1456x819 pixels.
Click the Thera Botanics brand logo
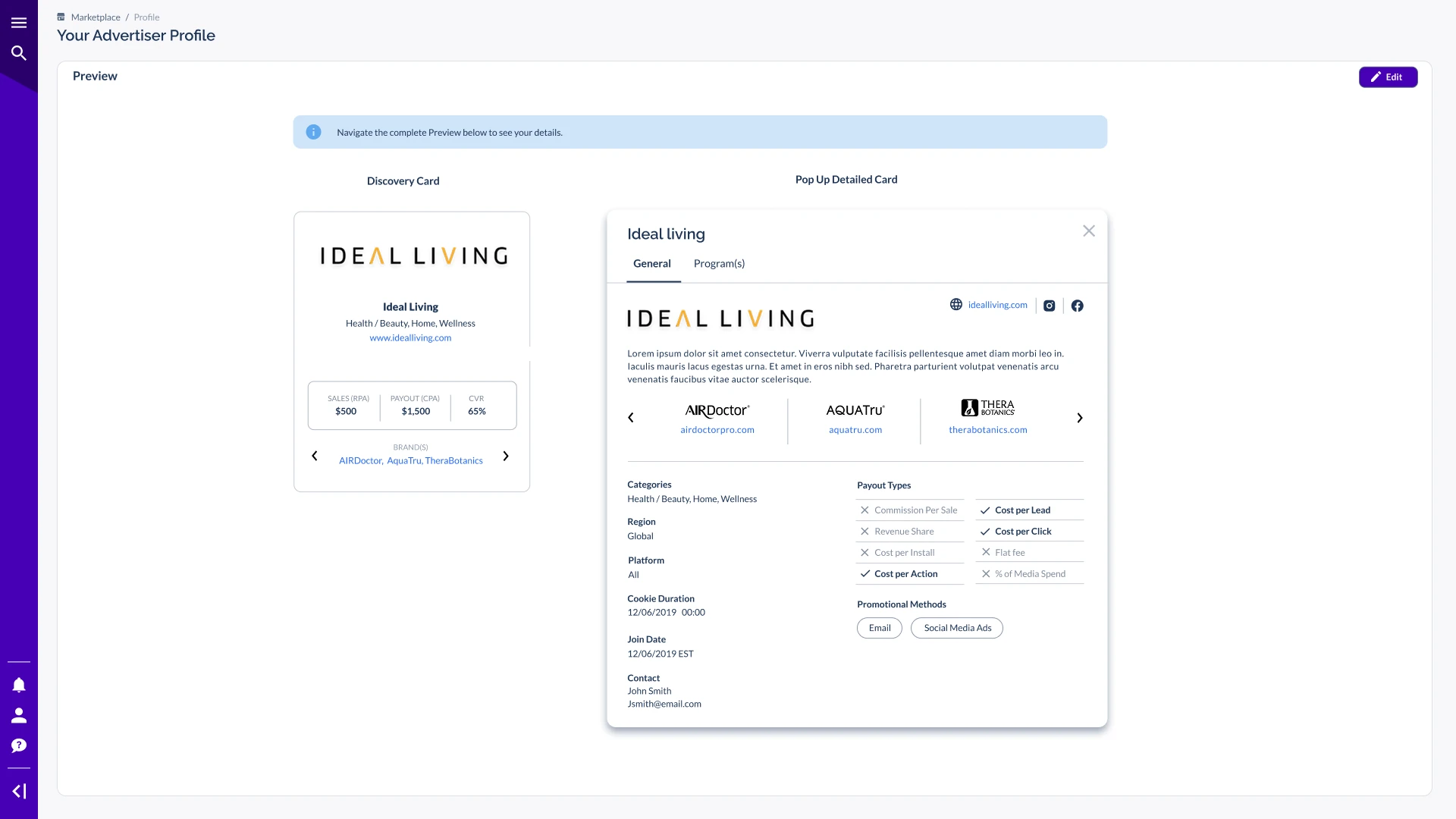tap(988, 407)
